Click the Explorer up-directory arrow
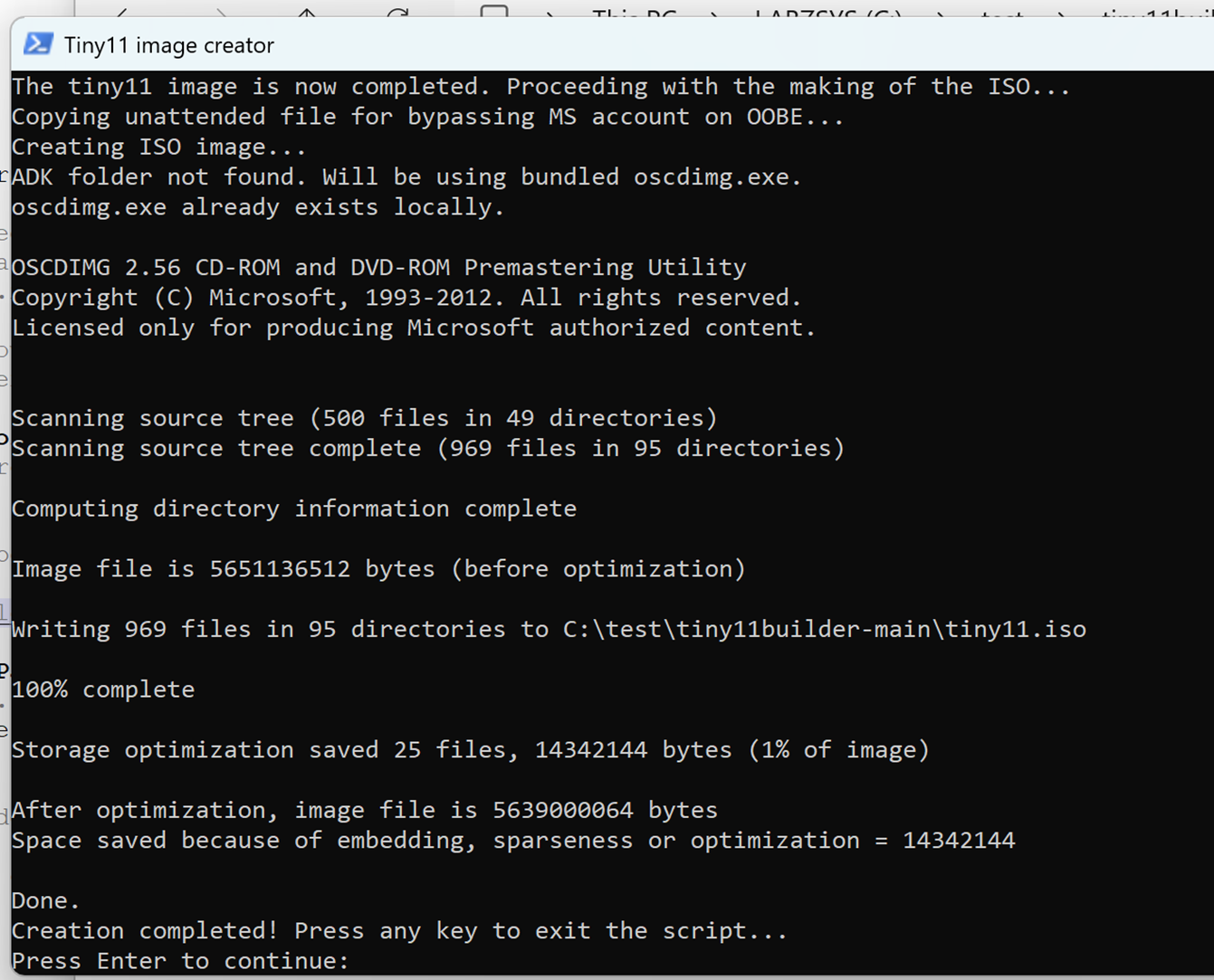Screen dimensions: 1214x980 tap(307, 11)
